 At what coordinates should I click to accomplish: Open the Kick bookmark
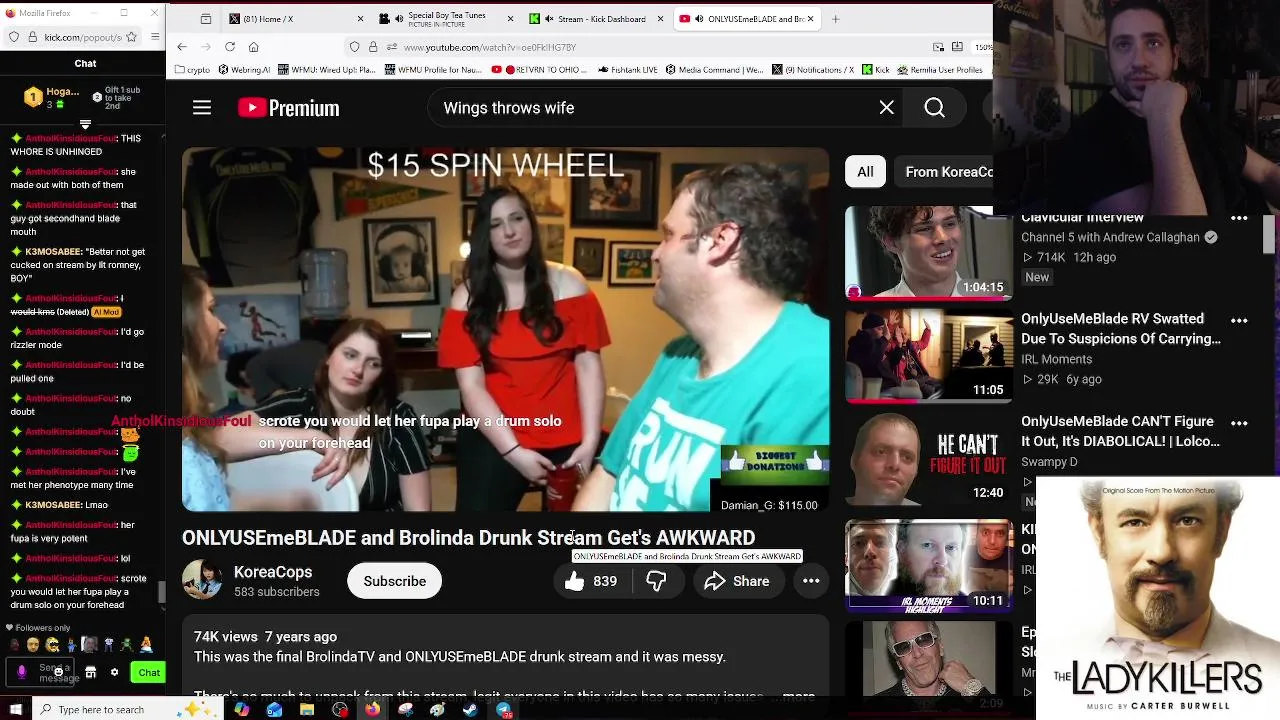[x=875, y=70]
